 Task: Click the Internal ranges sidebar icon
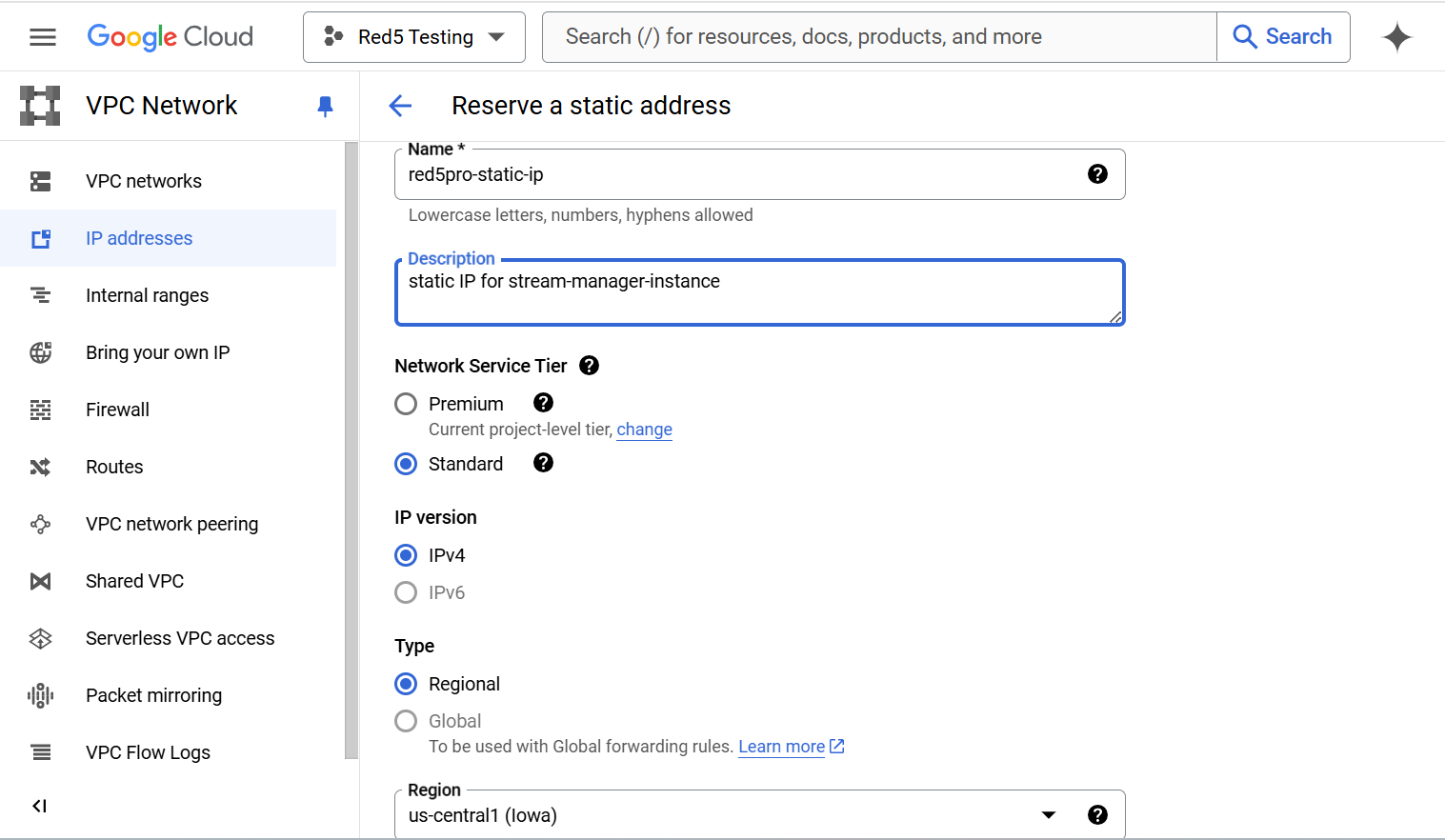[40, 295]
